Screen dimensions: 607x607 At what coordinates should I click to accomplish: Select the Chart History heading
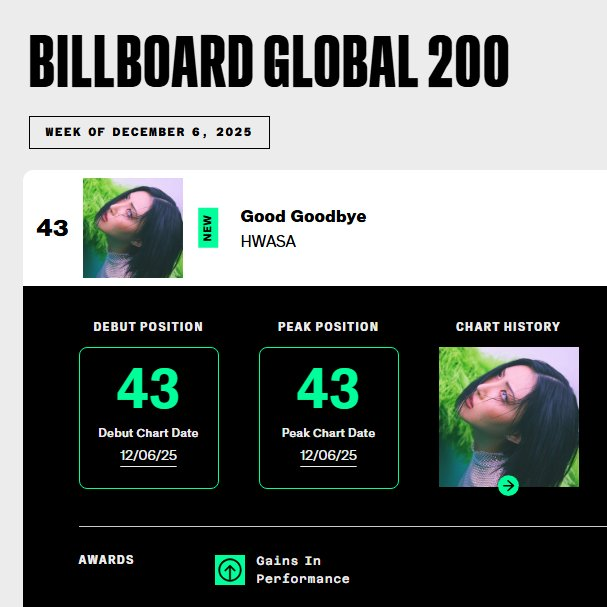[x=508, y=327]
